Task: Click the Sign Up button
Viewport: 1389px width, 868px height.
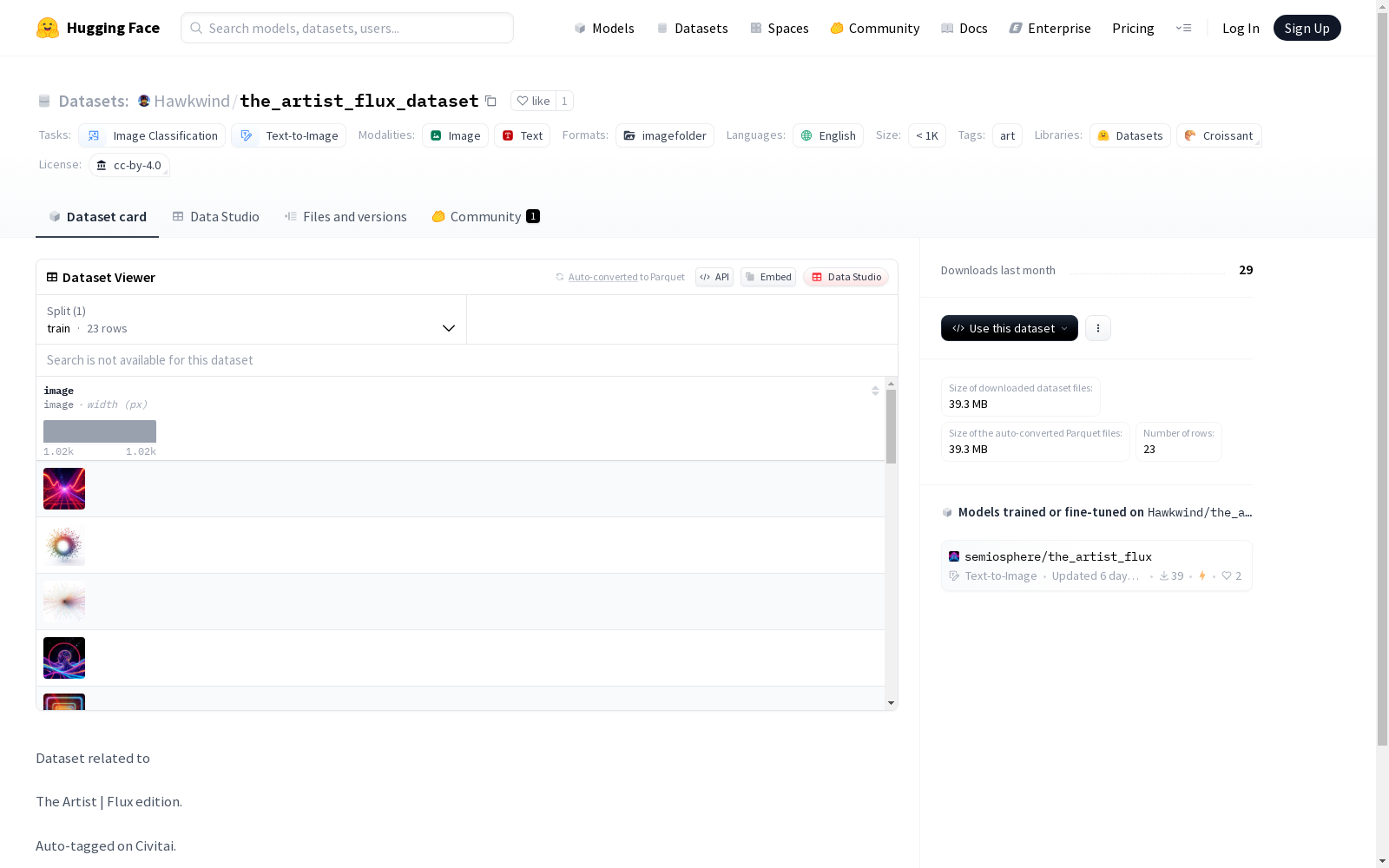Action: 1307,28
